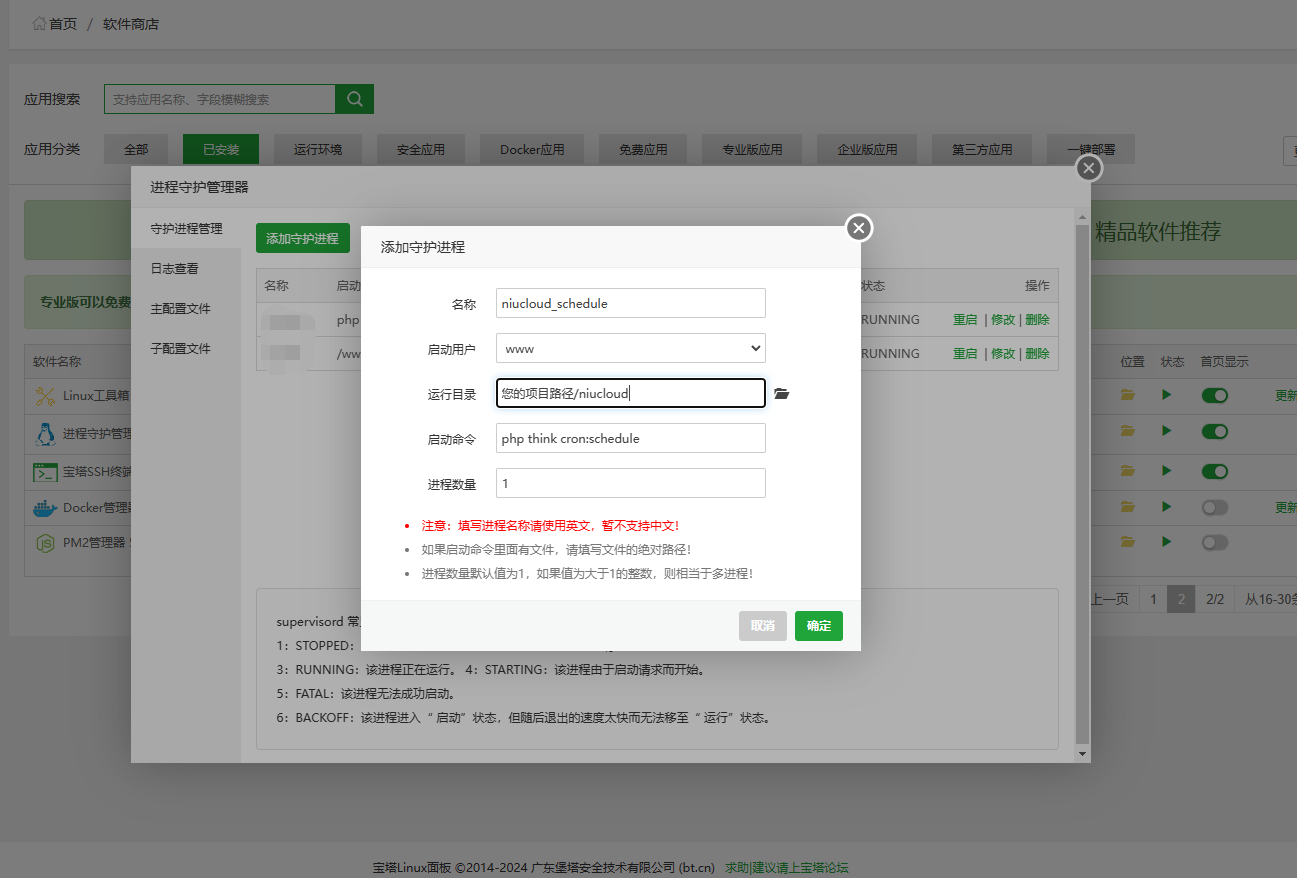The image size is (1297, 878).
Task: Open folder location icon in Linux工具箱 row
Action: click(1128, 396)
